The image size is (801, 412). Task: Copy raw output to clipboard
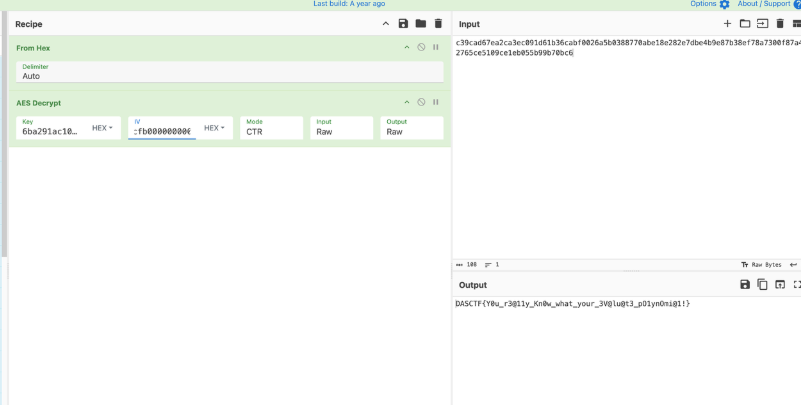tap(762, 285)
